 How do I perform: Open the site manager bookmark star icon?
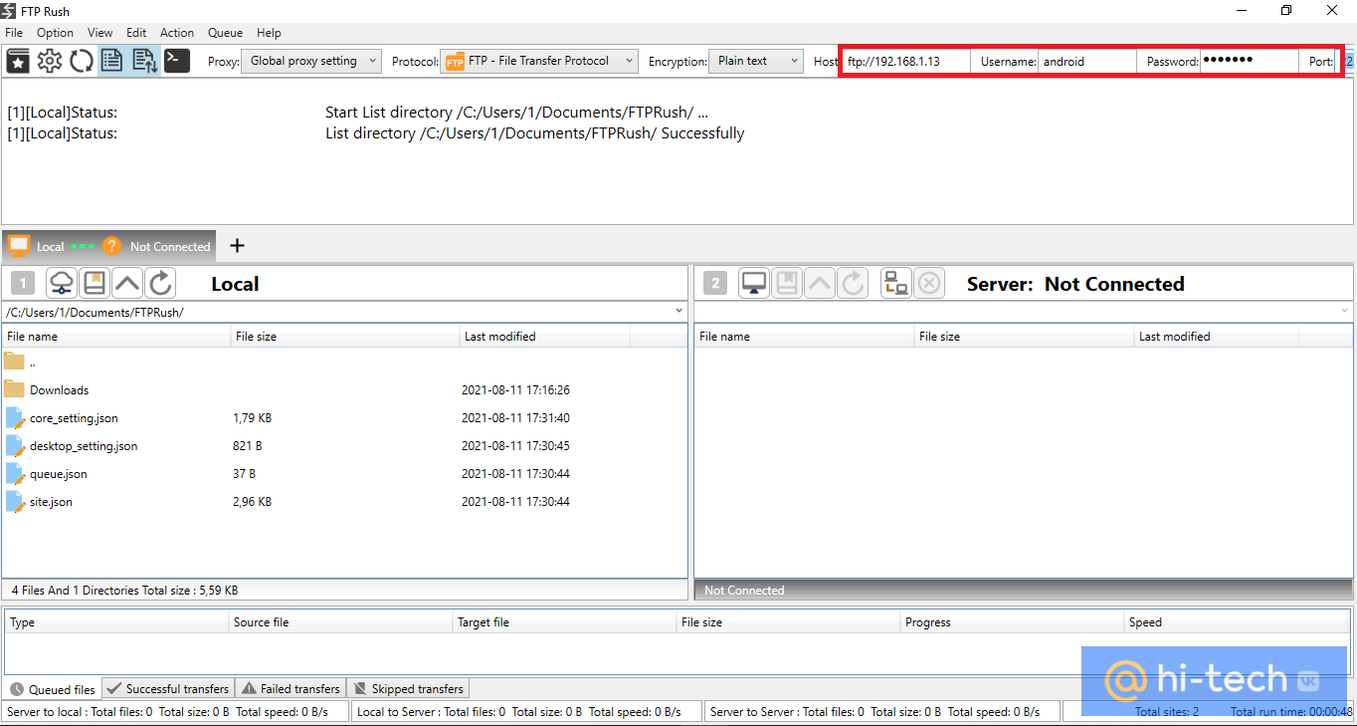click(x=18, y=61)
